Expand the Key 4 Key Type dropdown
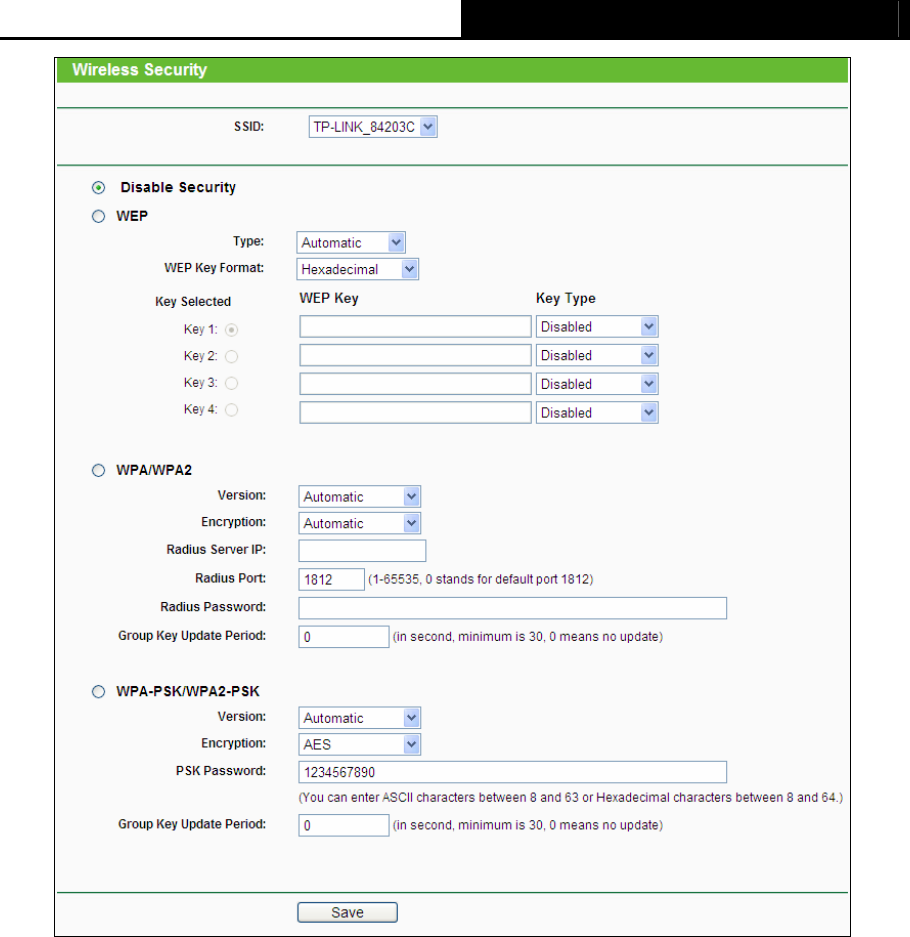910x937 pixels. [x=597, y=412]
